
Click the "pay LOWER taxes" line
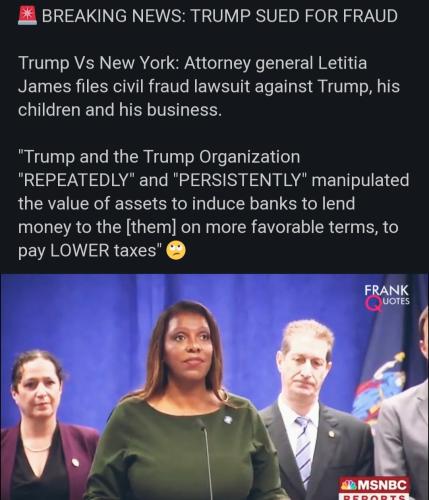click(90, 251)
